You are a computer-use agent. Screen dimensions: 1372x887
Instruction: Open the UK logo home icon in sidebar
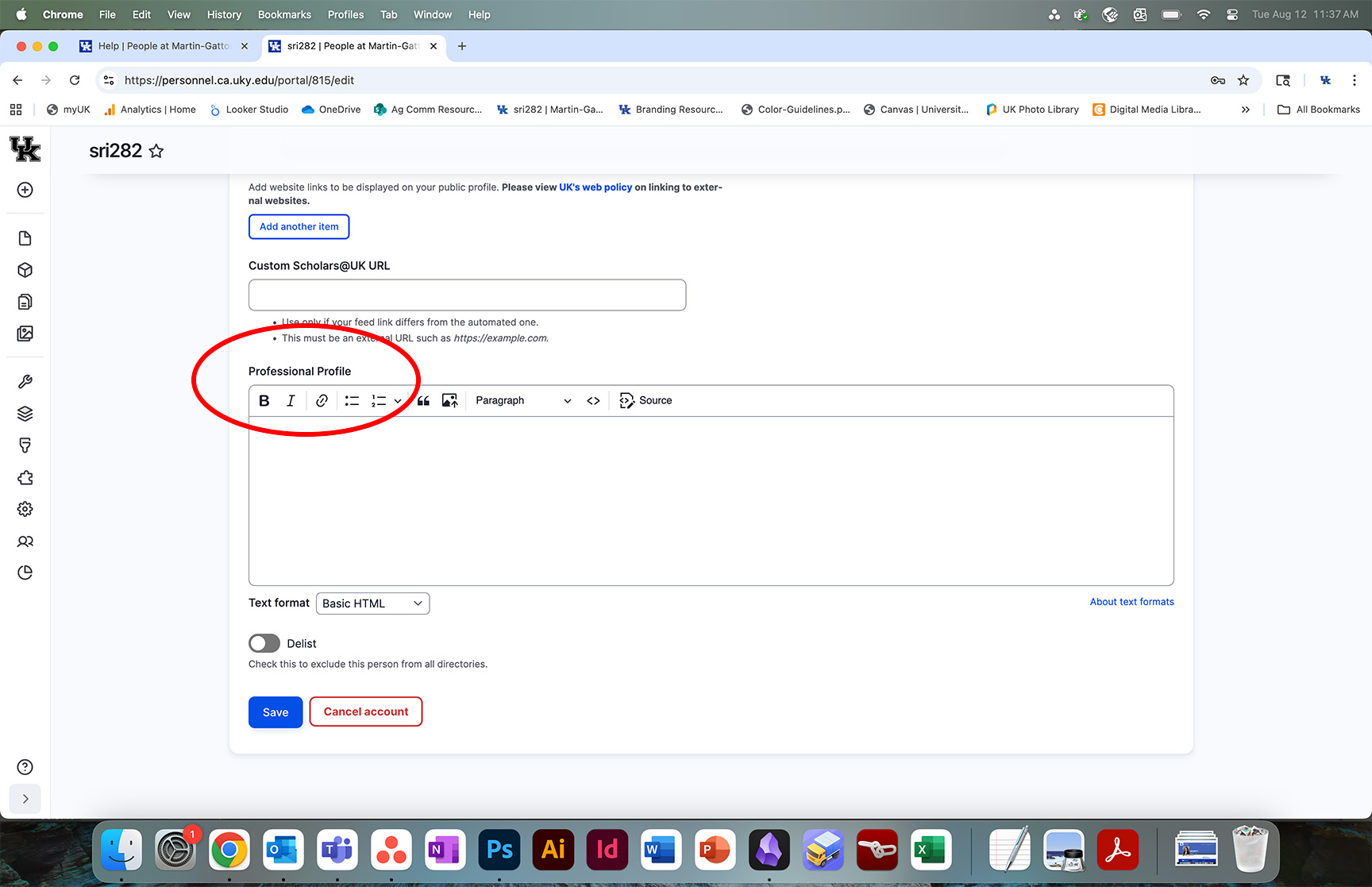point(25,148)
